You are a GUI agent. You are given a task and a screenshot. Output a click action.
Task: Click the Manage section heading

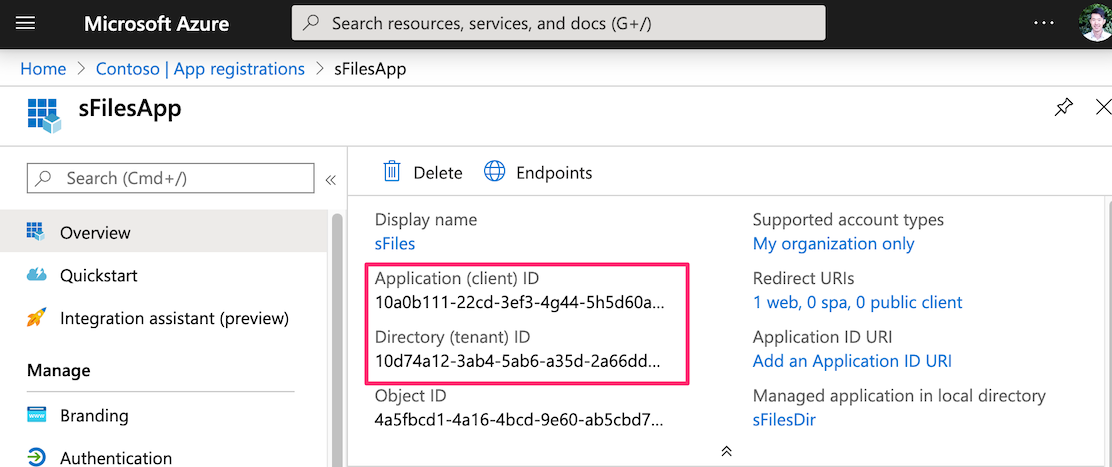click(58, 371)
